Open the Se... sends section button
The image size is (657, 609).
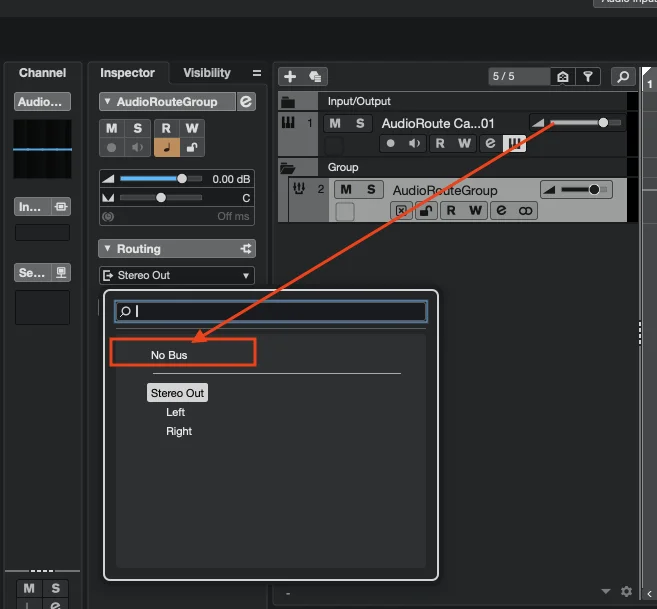click(x=42, y=273)
